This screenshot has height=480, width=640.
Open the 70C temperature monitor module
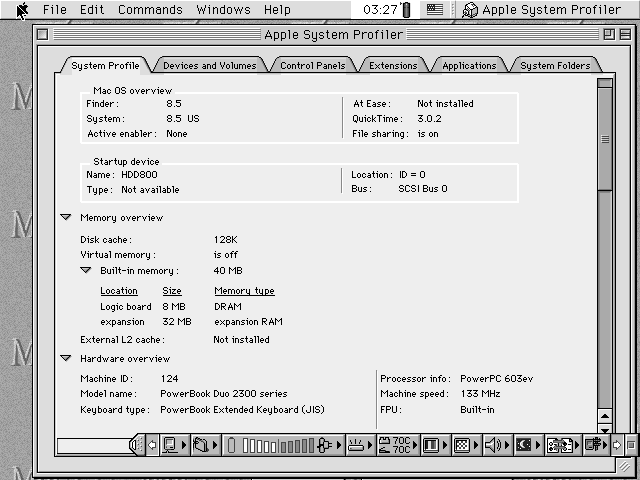(398, 445)
